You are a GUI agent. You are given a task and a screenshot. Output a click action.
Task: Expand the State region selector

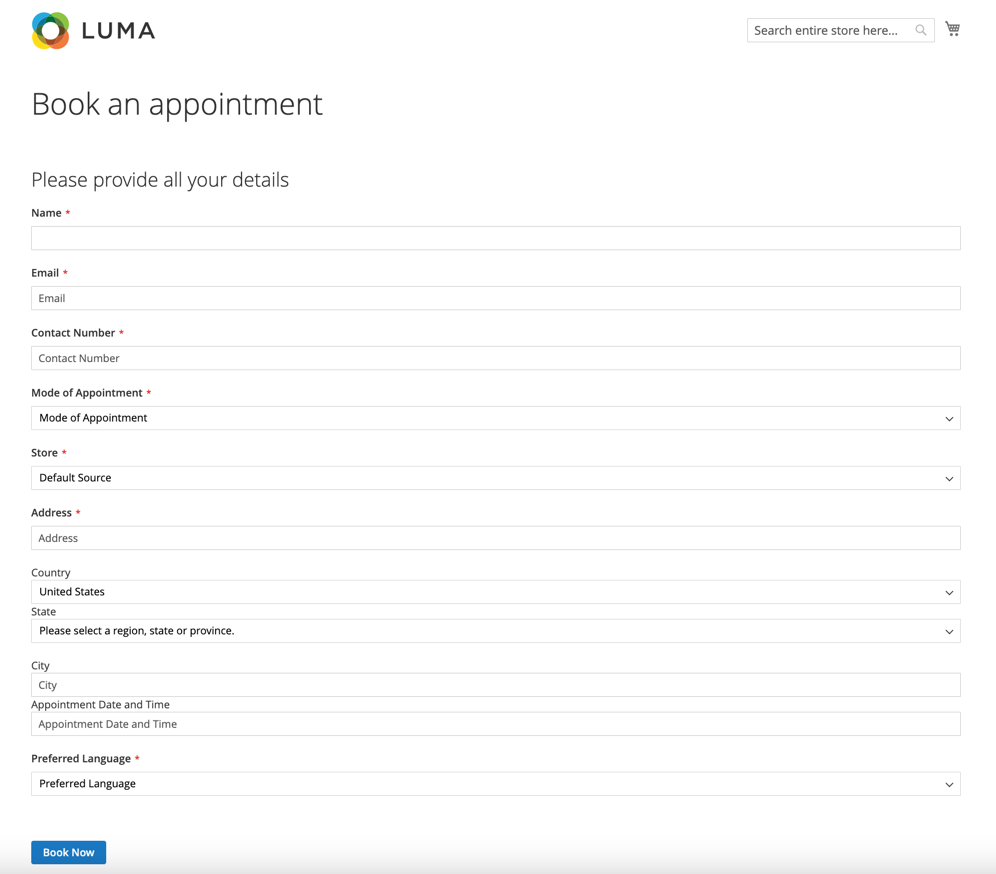coord(495,631)
